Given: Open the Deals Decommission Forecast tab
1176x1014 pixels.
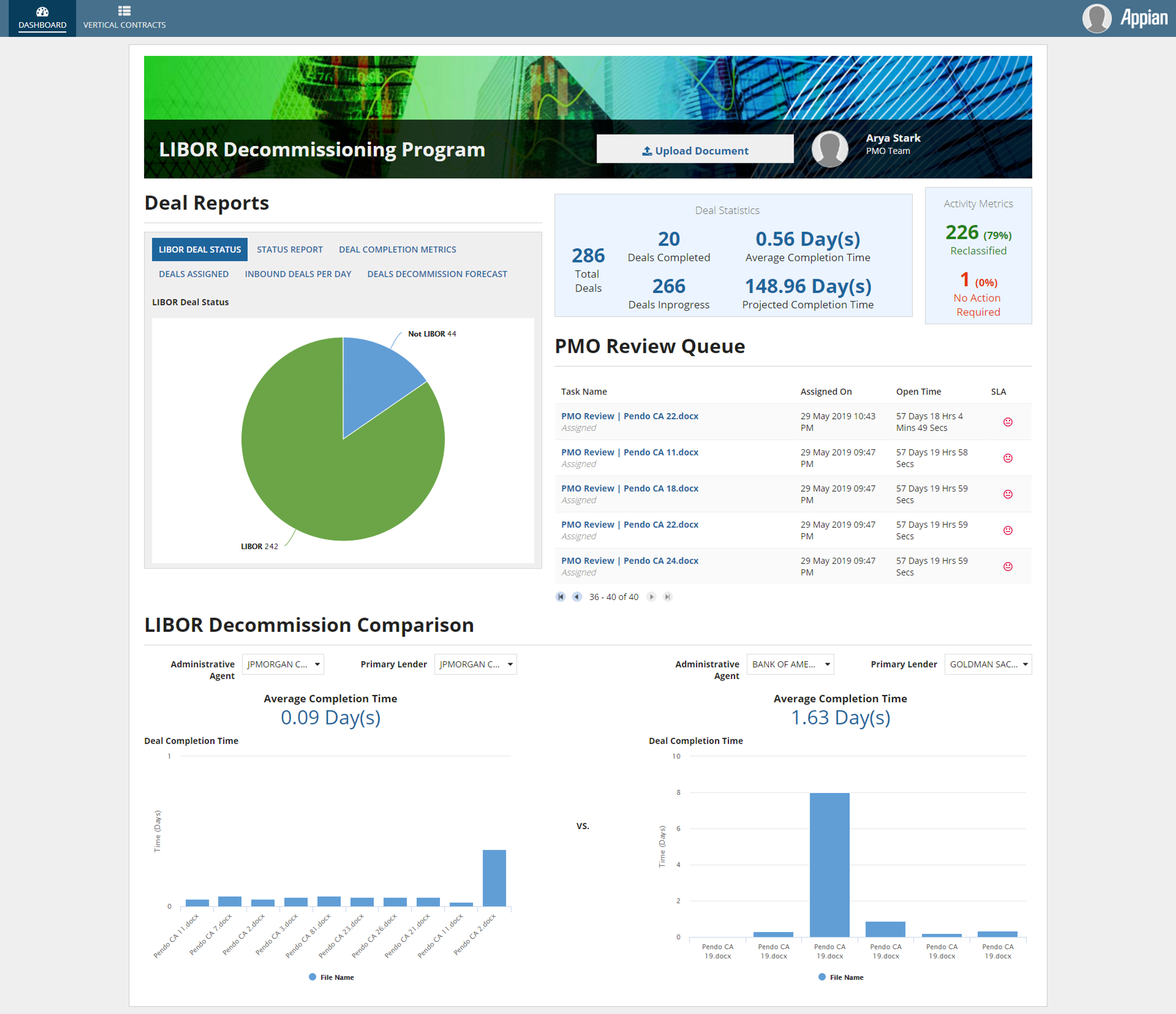Looking at the screenshot, I should tap(437, 274).
